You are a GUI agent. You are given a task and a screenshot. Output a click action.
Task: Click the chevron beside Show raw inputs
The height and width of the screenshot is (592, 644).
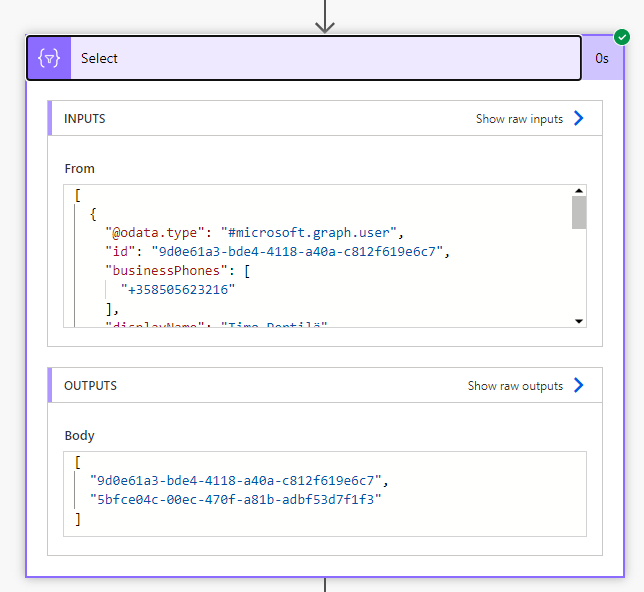coord(579,119)
